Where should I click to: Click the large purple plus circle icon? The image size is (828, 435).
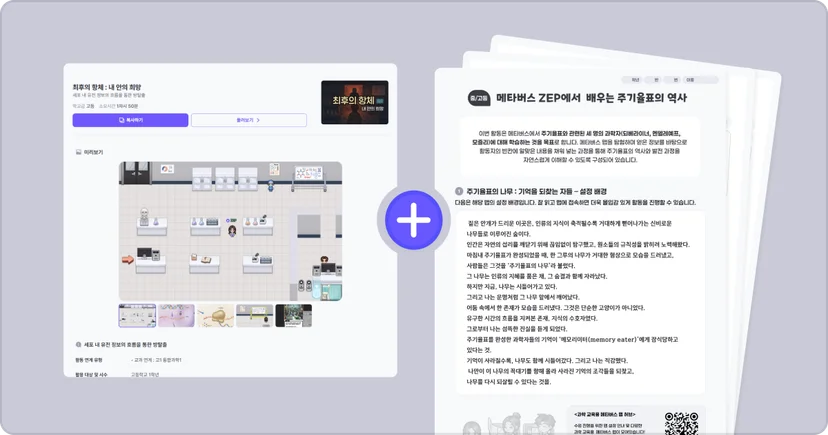click(x=413, y=220)
